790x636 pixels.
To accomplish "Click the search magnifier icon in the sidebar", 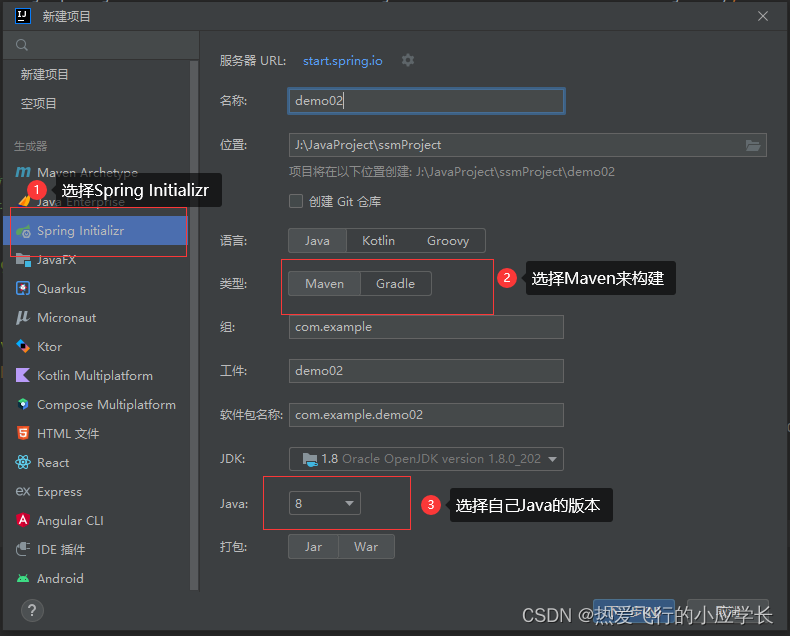I will [x=22, y=45].
